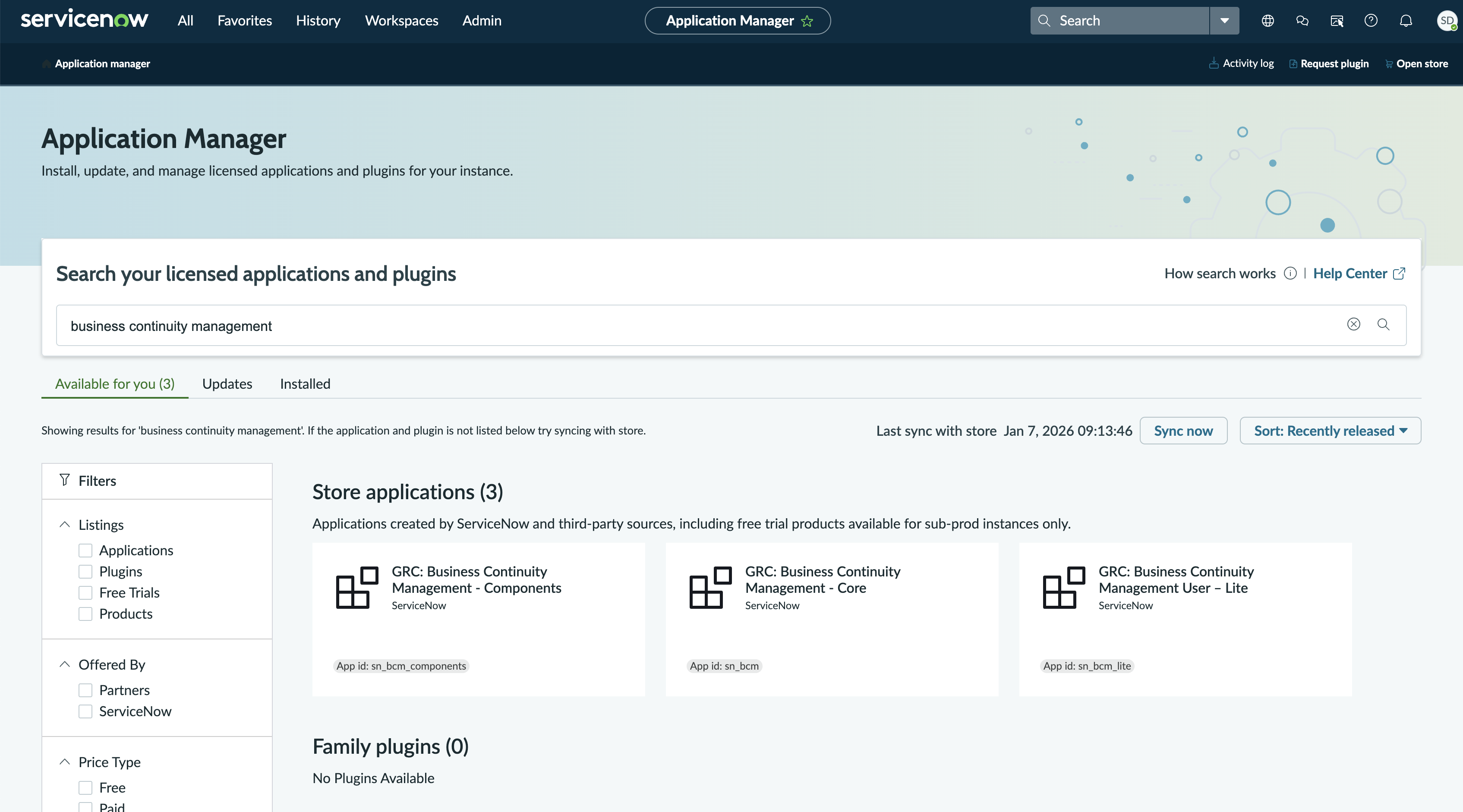Switch to the Available for you tab
This screenshot has width=1463, height=812.
coord(115,384)
